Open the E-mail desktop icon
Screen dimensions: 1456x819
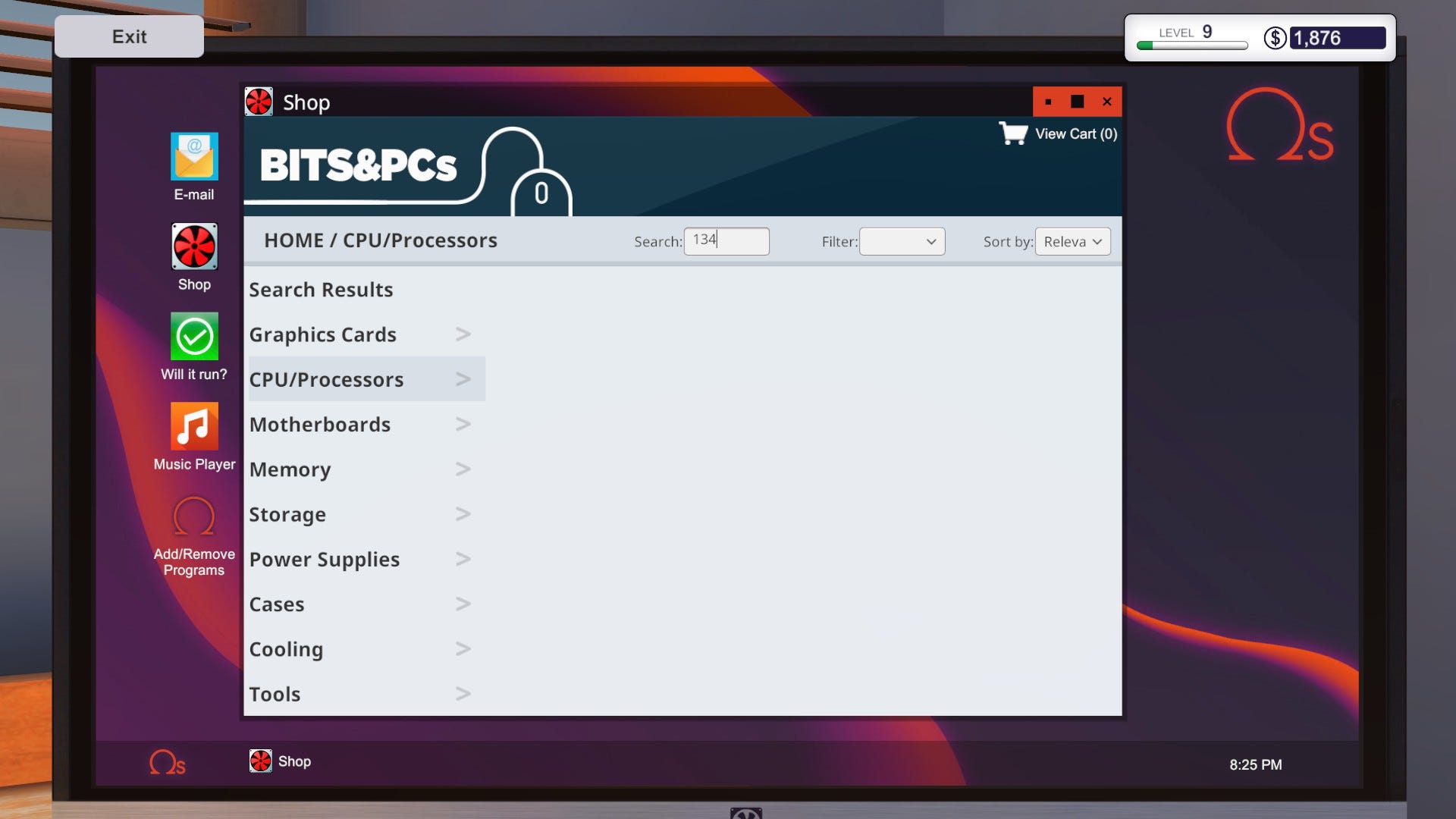click(194, 167)
